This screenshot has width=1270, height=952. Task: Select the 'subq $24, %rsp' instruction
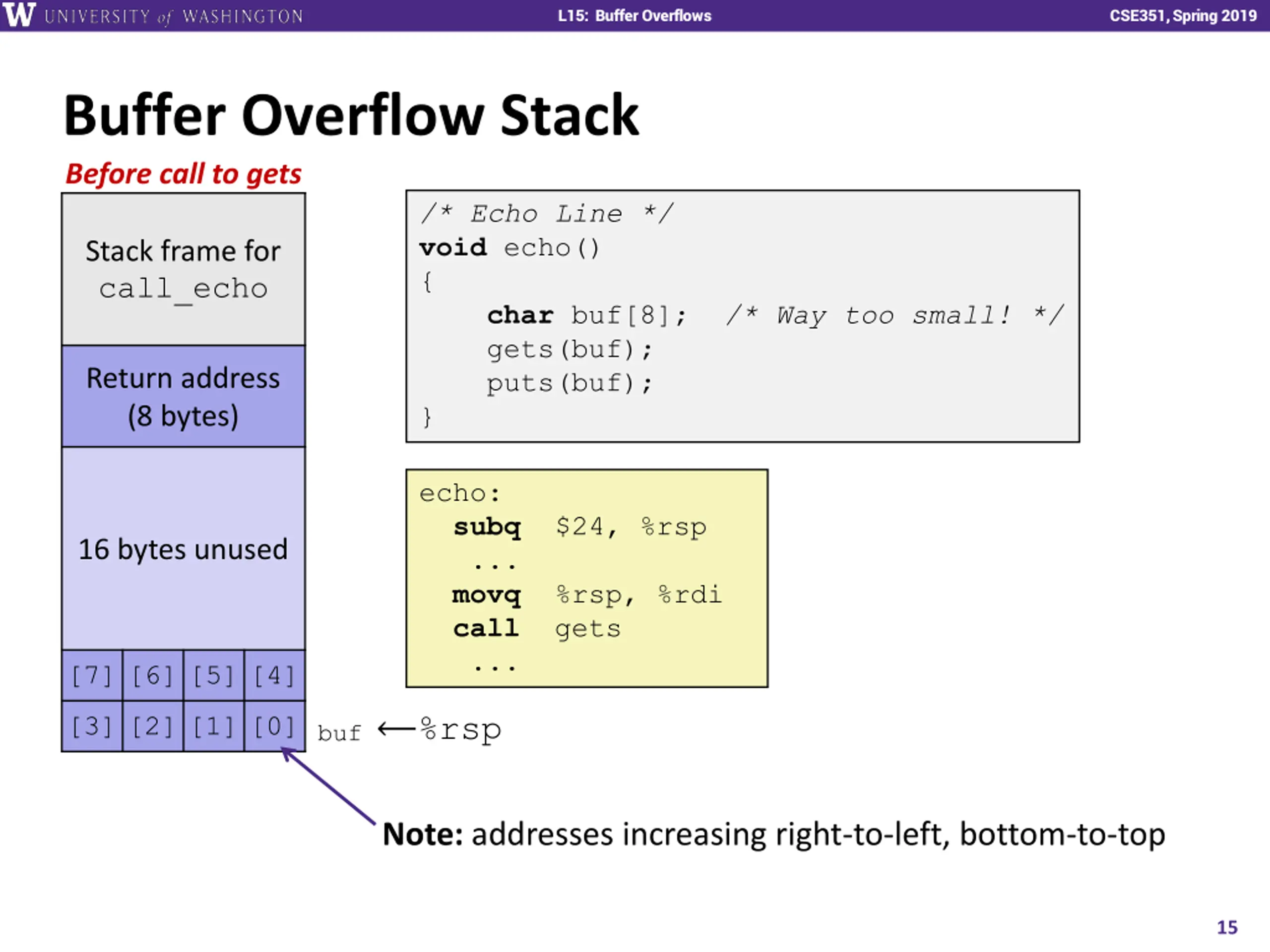pos(580,527)
